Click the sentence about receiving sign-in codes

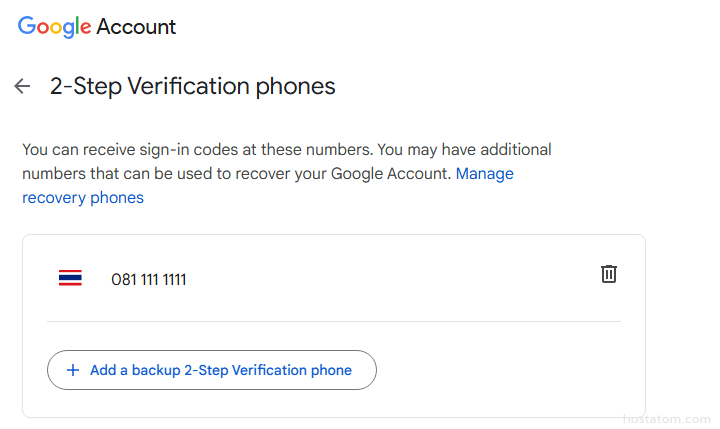(x=198, y=150)
